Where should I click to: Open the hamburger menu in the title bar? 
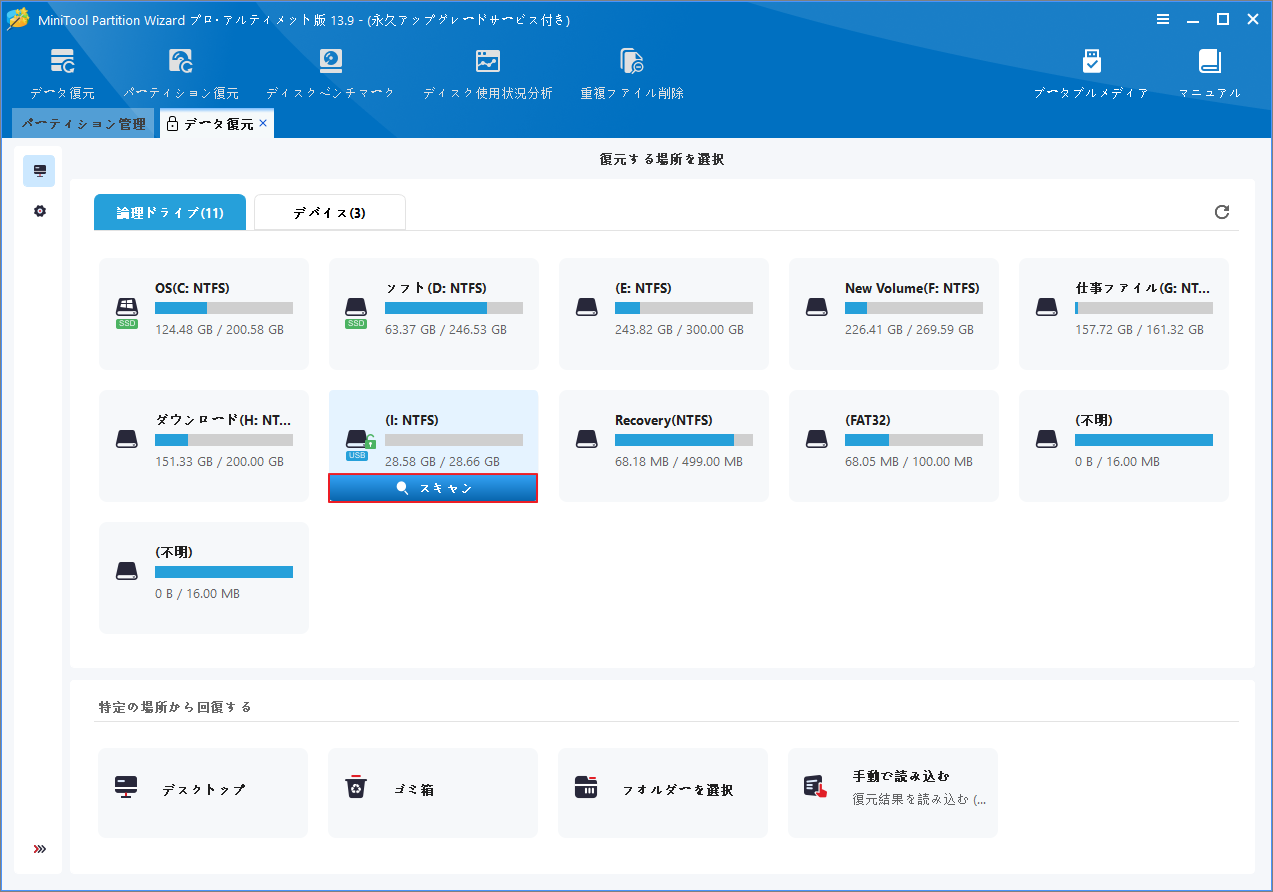coord(1163,19)
